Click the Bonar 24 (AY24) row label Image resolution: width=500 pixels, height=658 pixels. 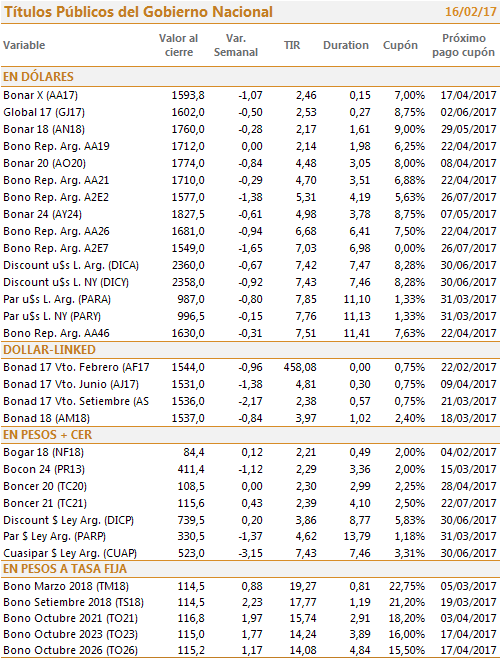point(42,214)
